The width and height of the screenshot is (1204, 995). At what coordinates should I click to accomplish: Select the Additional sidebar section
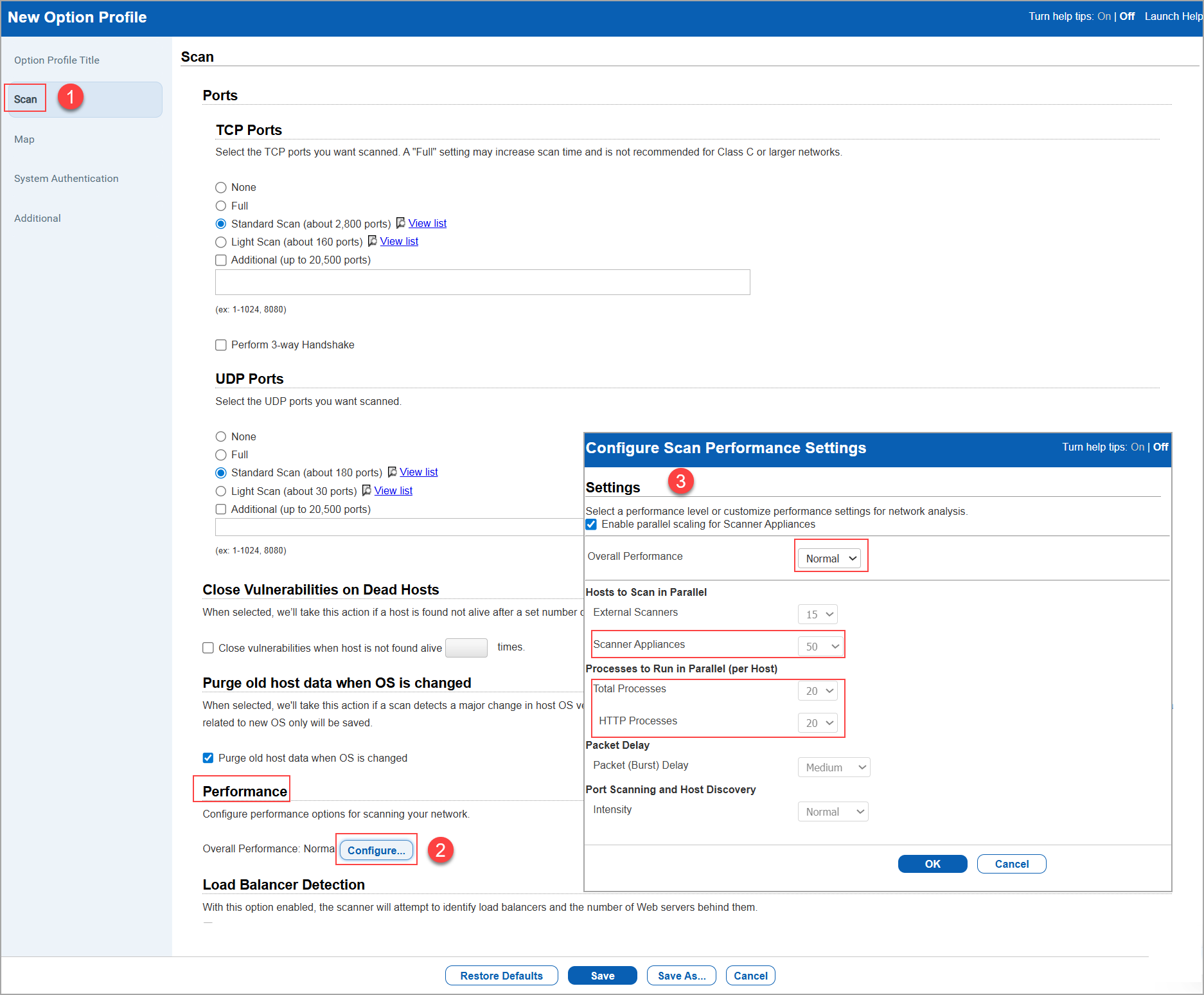(37, 218)
